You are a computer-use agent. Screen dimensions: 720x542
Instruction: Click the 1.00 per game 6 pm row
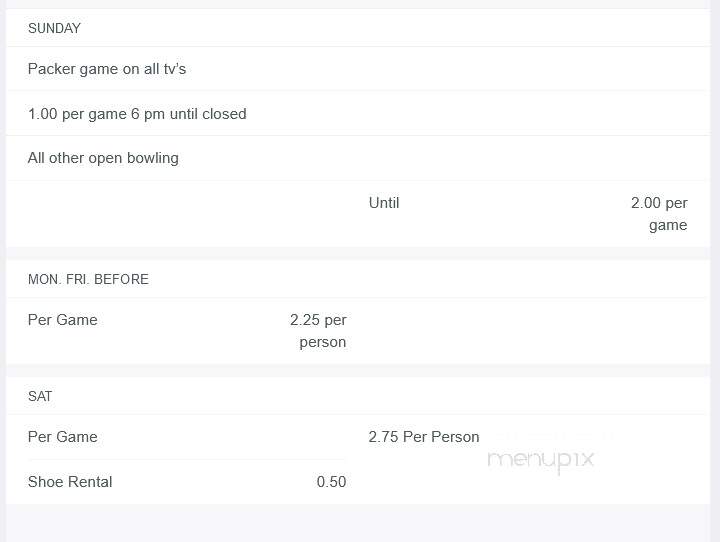point(358,113)
